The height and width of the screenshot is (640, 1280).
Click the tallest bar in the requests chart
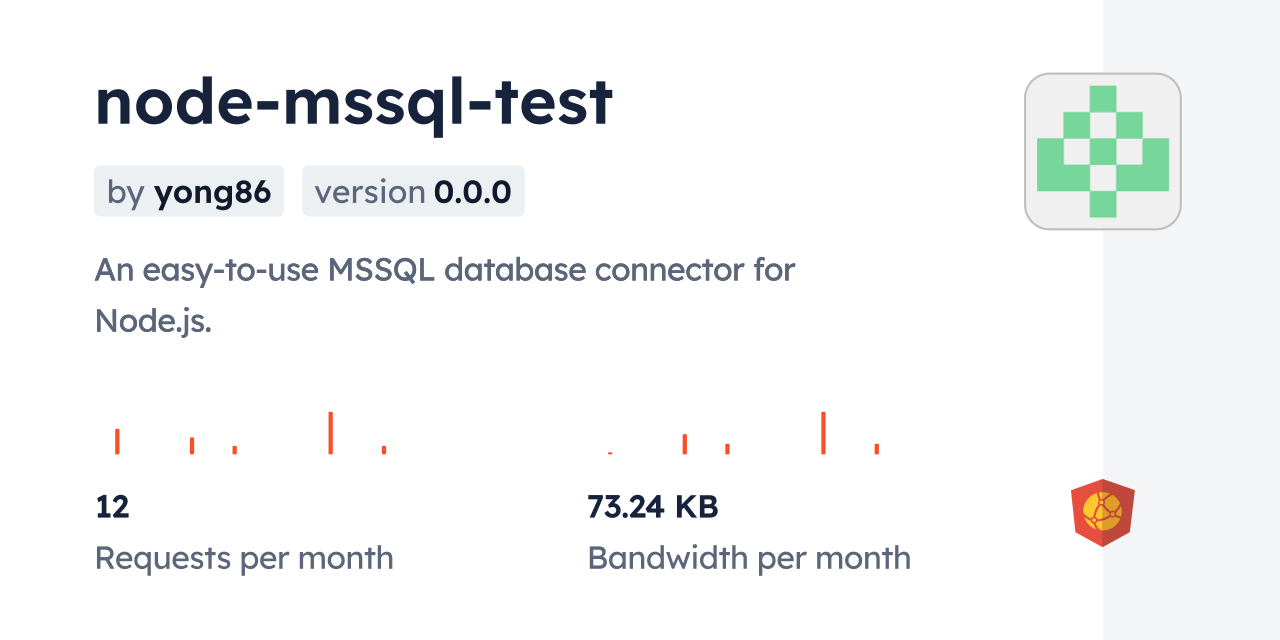331,432
